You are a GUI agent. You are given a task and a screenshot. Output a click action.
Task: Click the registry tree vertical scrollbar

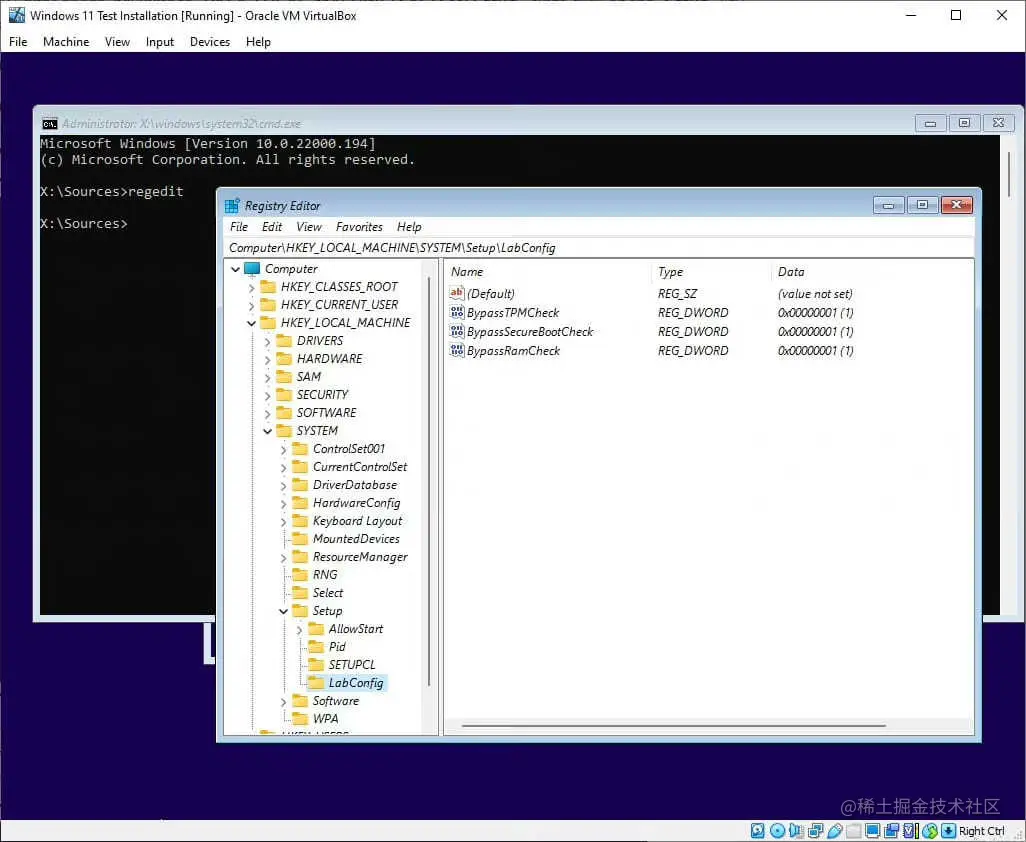(429, 481)
